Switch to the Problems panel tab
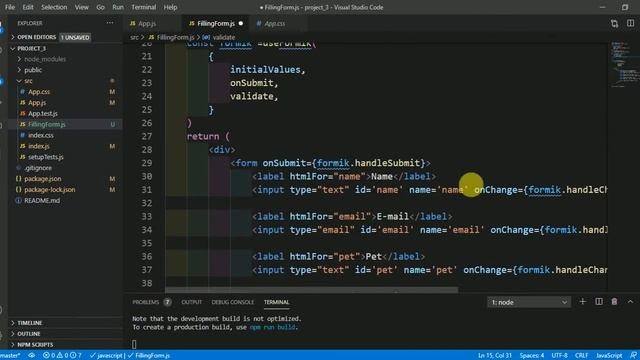This screenshot has width=640, height=360. 146,302
